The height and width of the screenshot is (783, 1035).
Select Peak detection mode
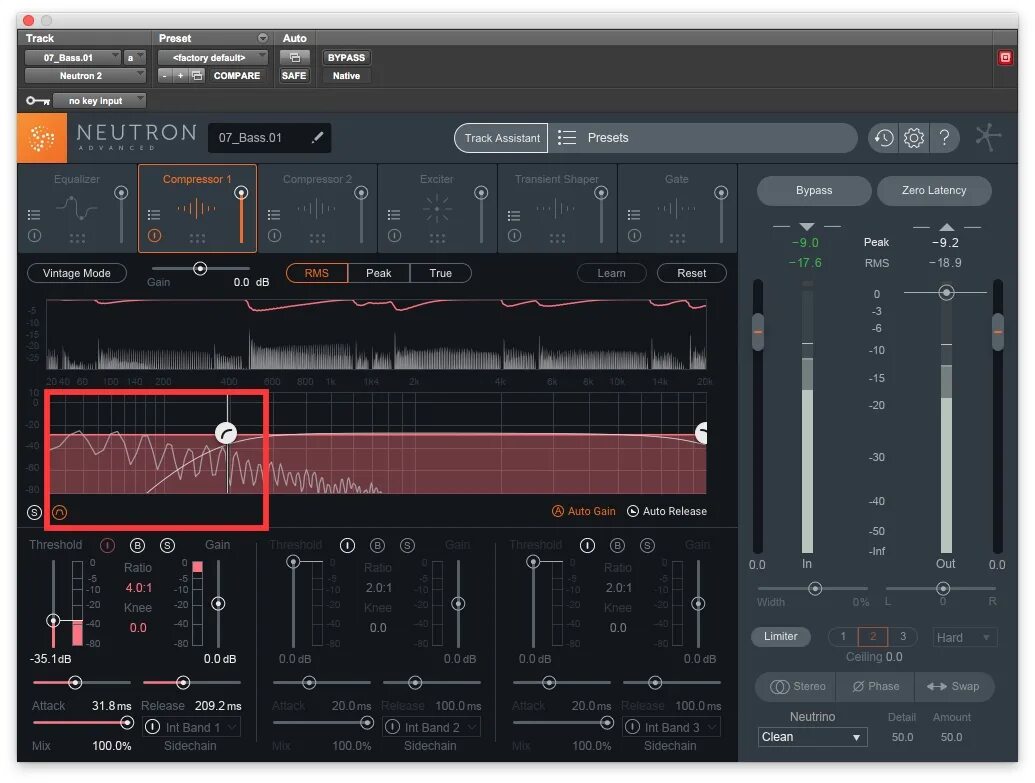point(379,273)
